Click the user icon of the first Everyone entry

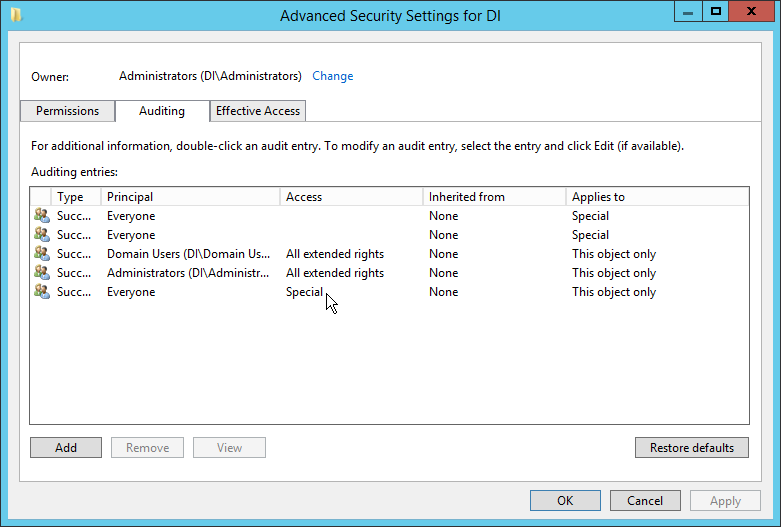point(41,216)
